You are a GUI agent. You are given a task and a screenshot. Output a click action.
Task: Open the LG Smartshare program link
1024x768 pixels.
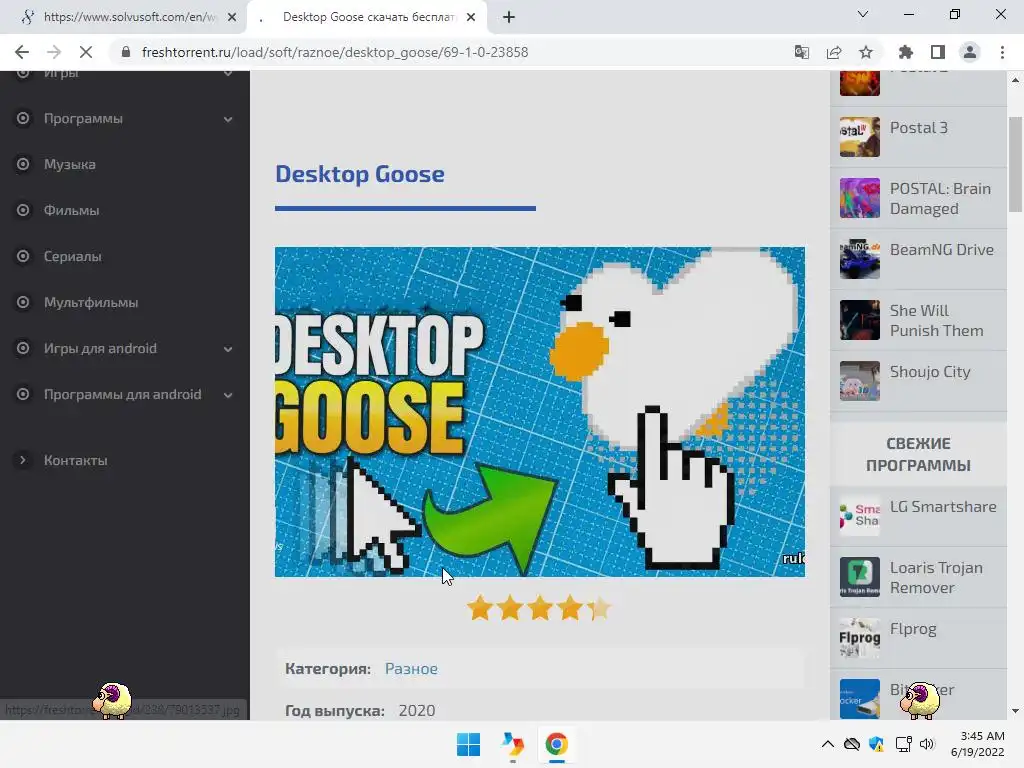(x=943, y=507)
